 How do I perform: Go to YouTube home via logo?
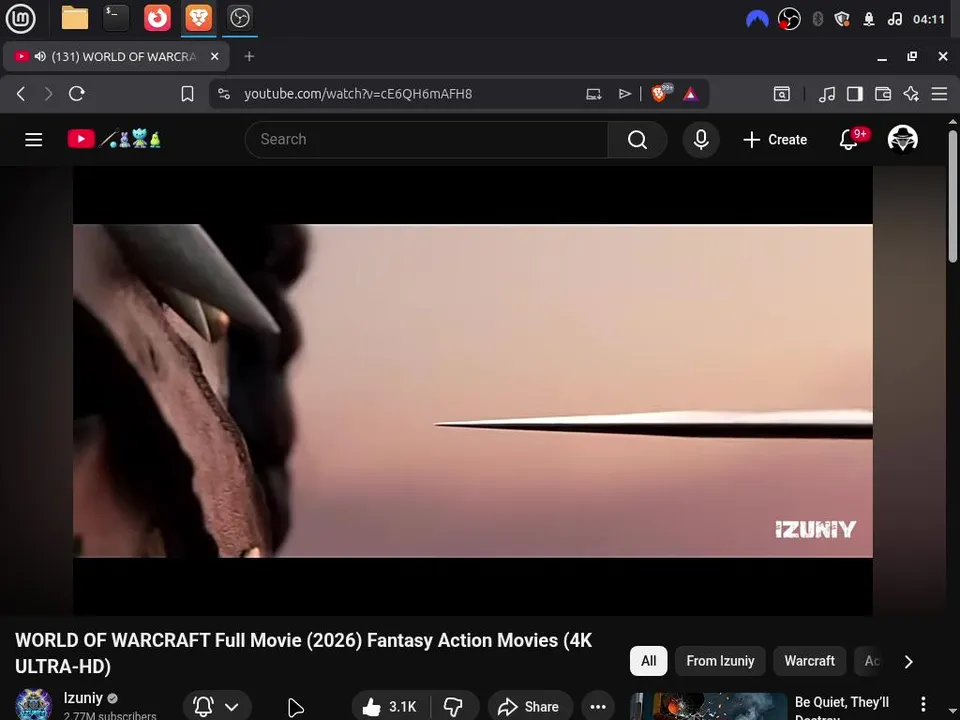click(x=114, y=139)
